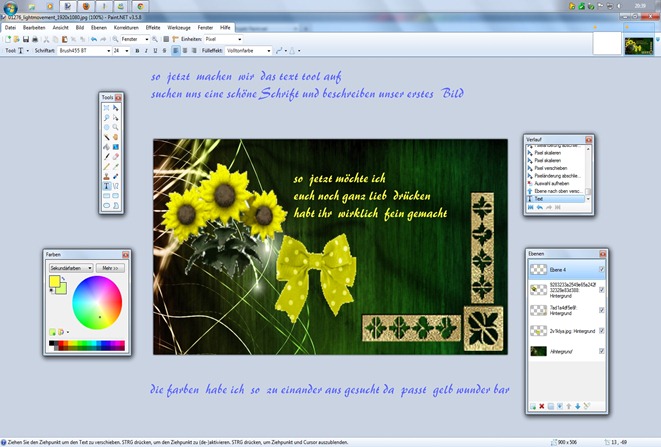This screenshot has height=447, width=661.
Task: Toggle visibility checkbox of Ebene 4
Action: (x=602, y=269)
